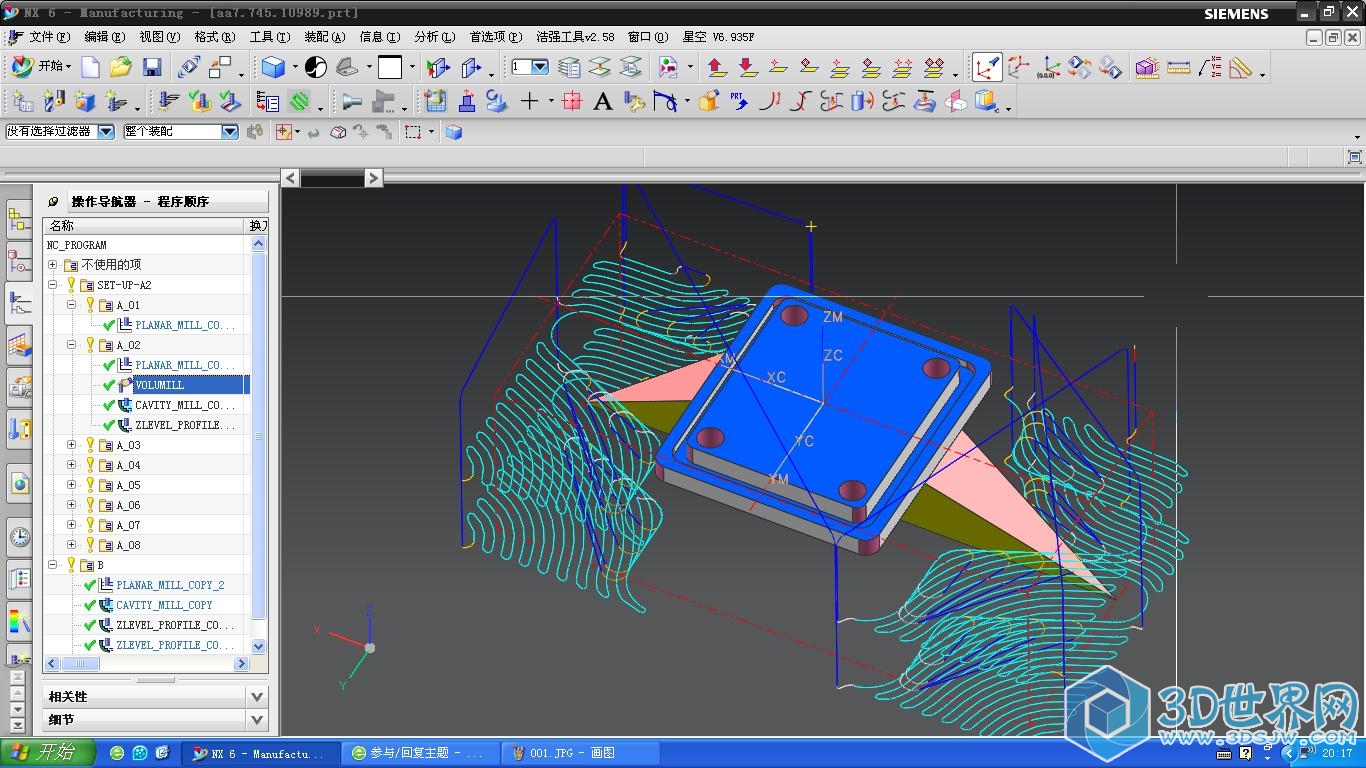
Task: Toggle the lightbulb on A_03 group
Action: pyautogui.click(x=90, y=445)
